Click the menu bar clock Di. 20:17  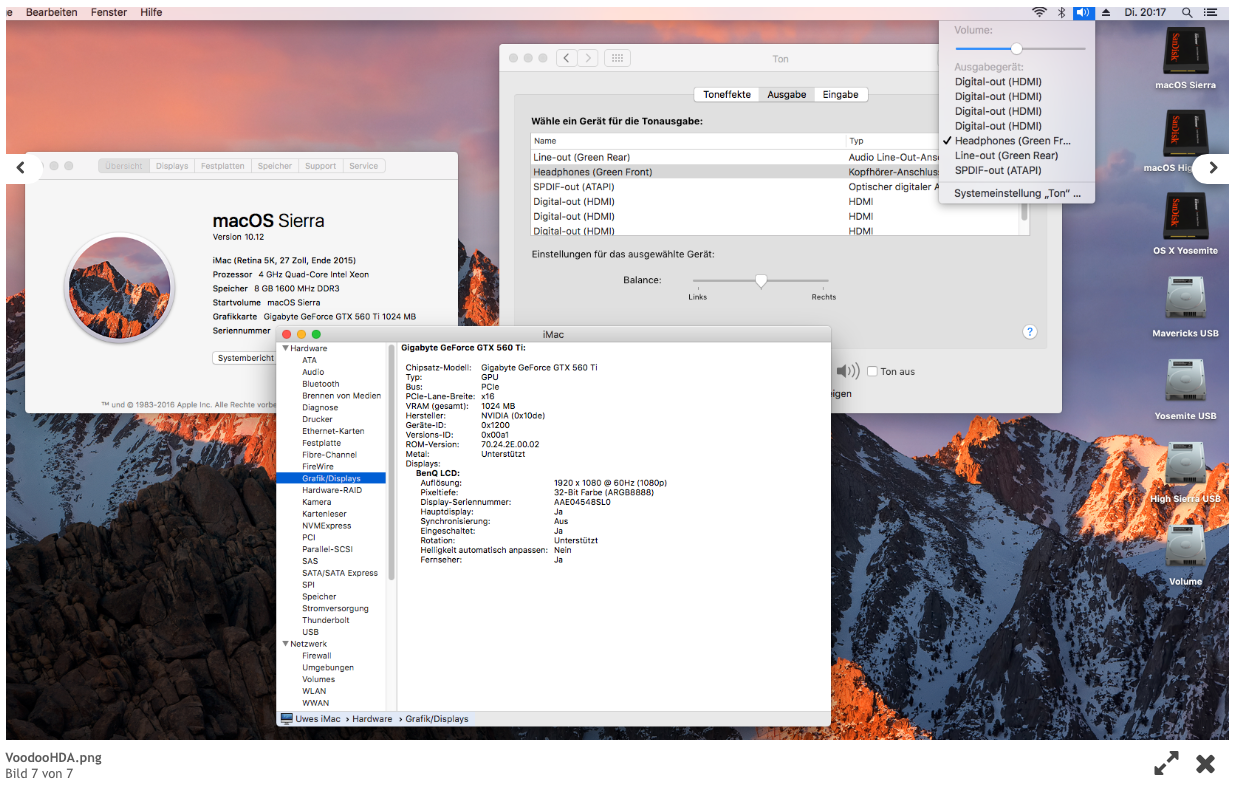(1145, 12)
